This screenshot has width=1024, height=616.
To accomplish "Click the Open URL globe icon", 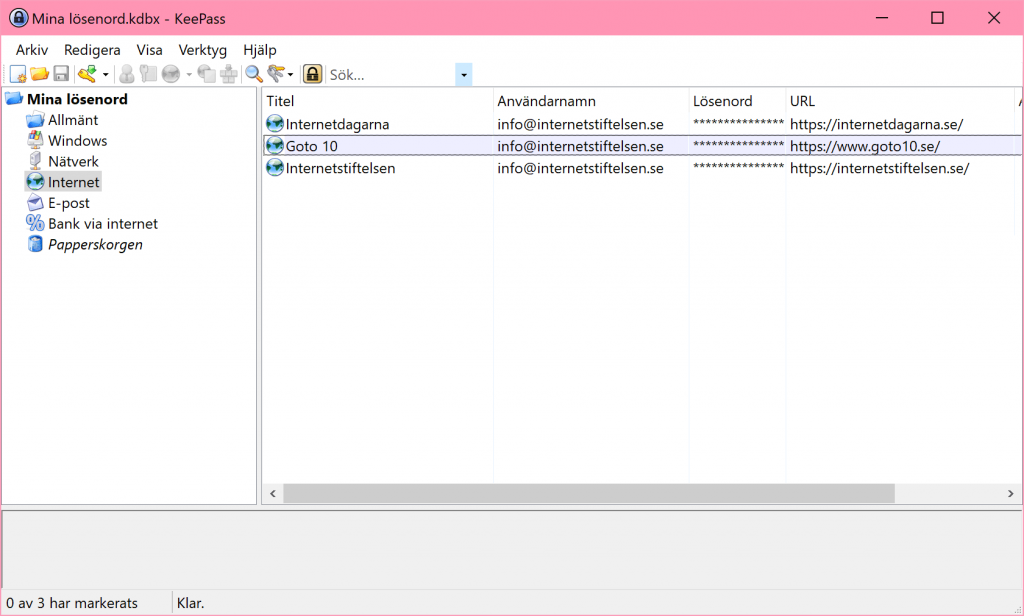I will tap(171, 74).
